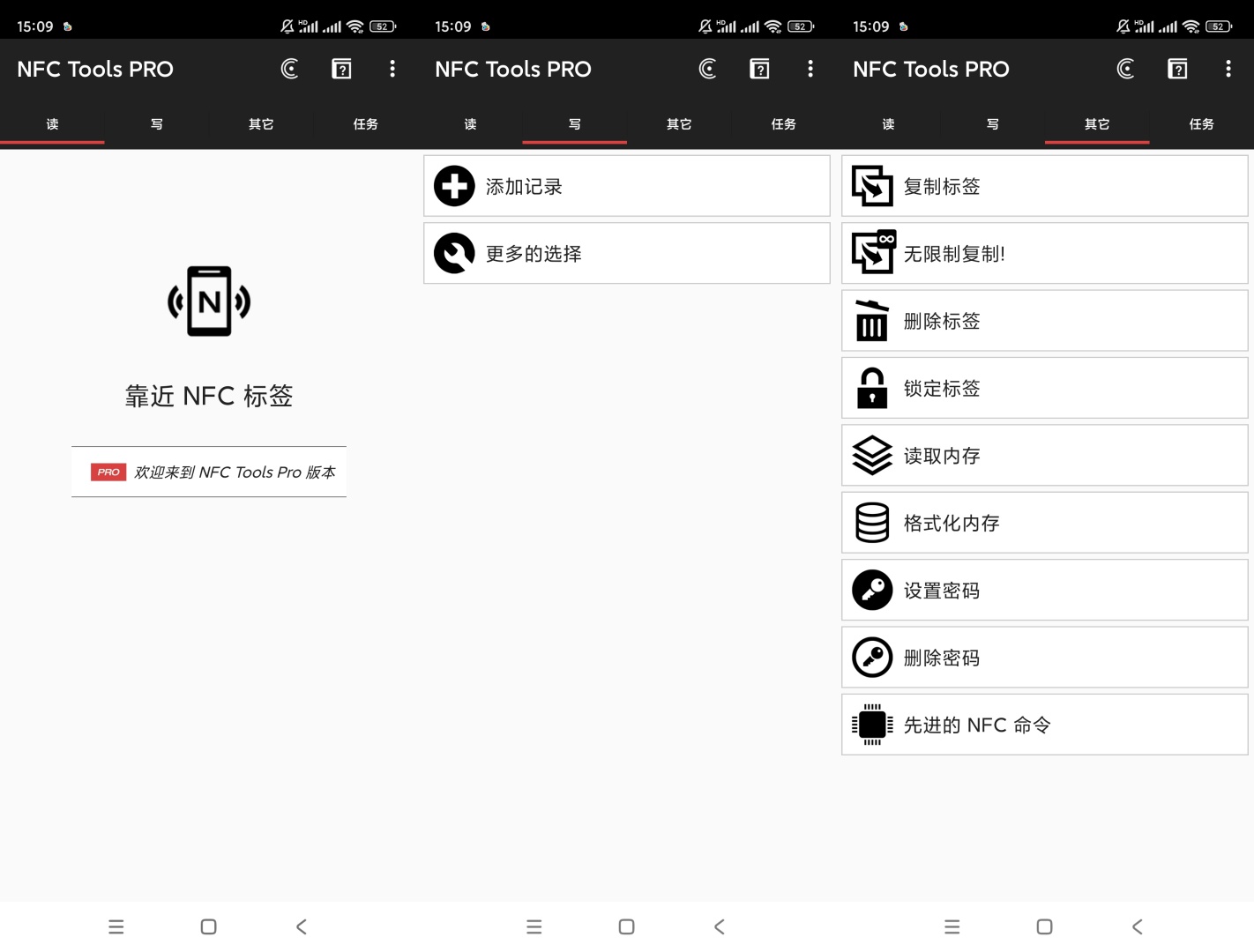The width and height of the screenshot is (1254, 952).
Task: Tap the red PRO badge in the banner
Action: pos(108,472)
